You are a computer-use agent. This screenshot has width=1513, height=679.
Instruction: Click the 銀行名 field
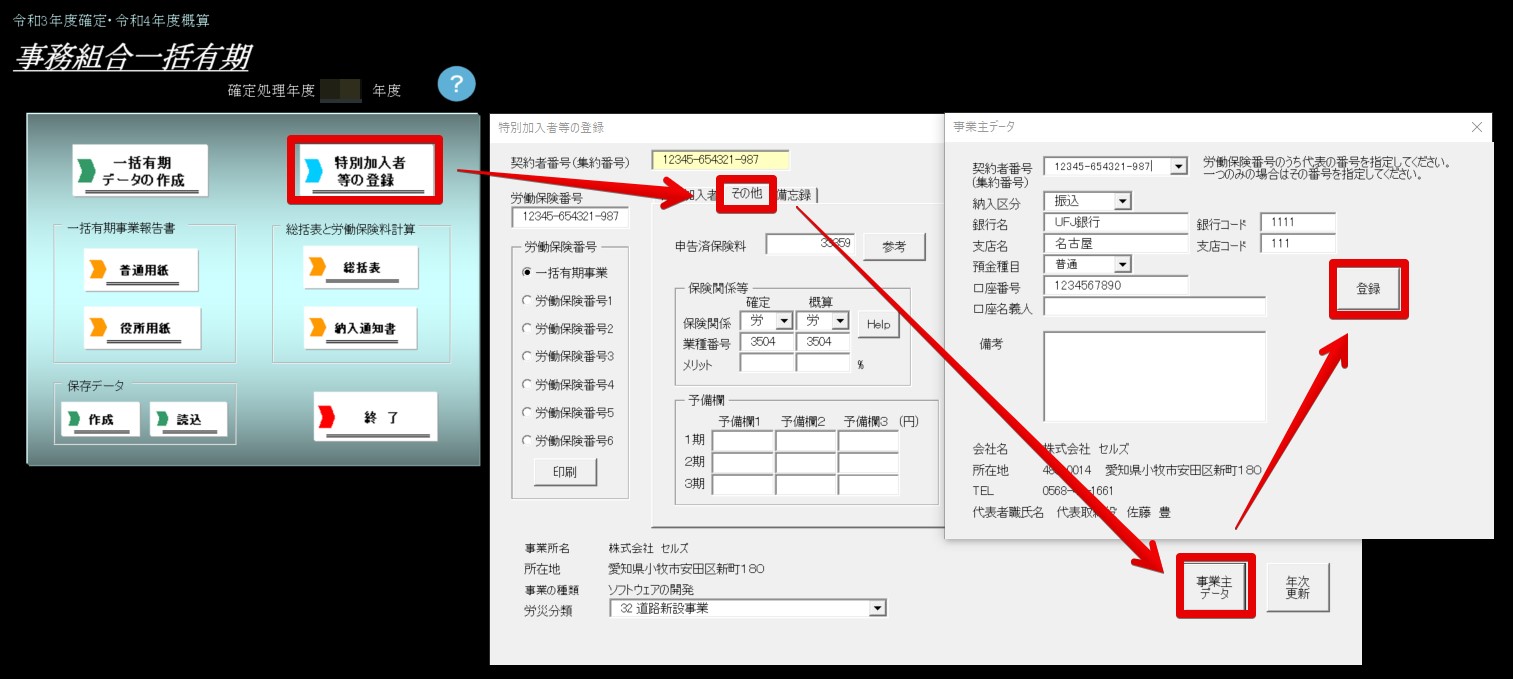coord(1115,222)
